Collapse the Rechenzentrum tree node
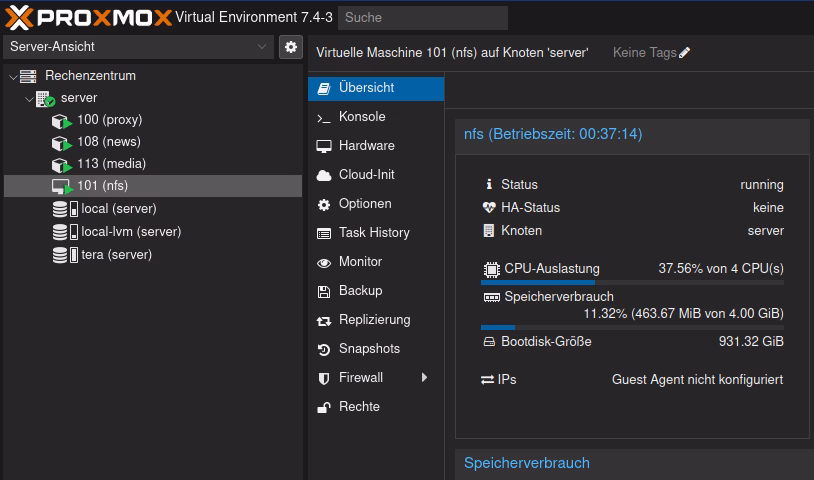The image size is (814, 480). pos(13,76)
